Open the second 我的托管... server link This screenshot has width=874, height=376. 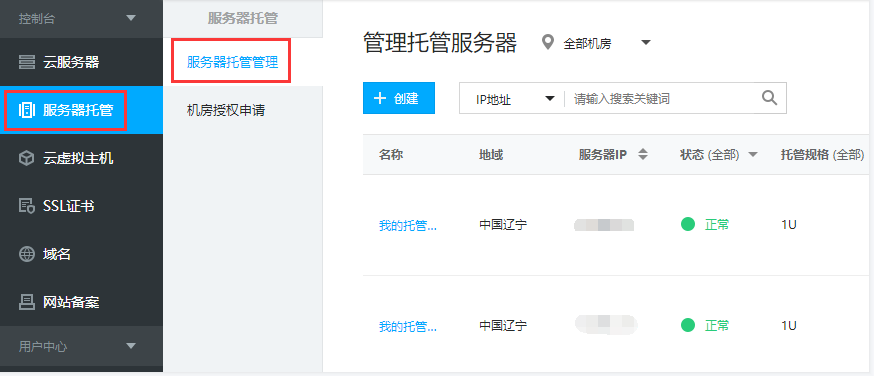pos(407,326)
